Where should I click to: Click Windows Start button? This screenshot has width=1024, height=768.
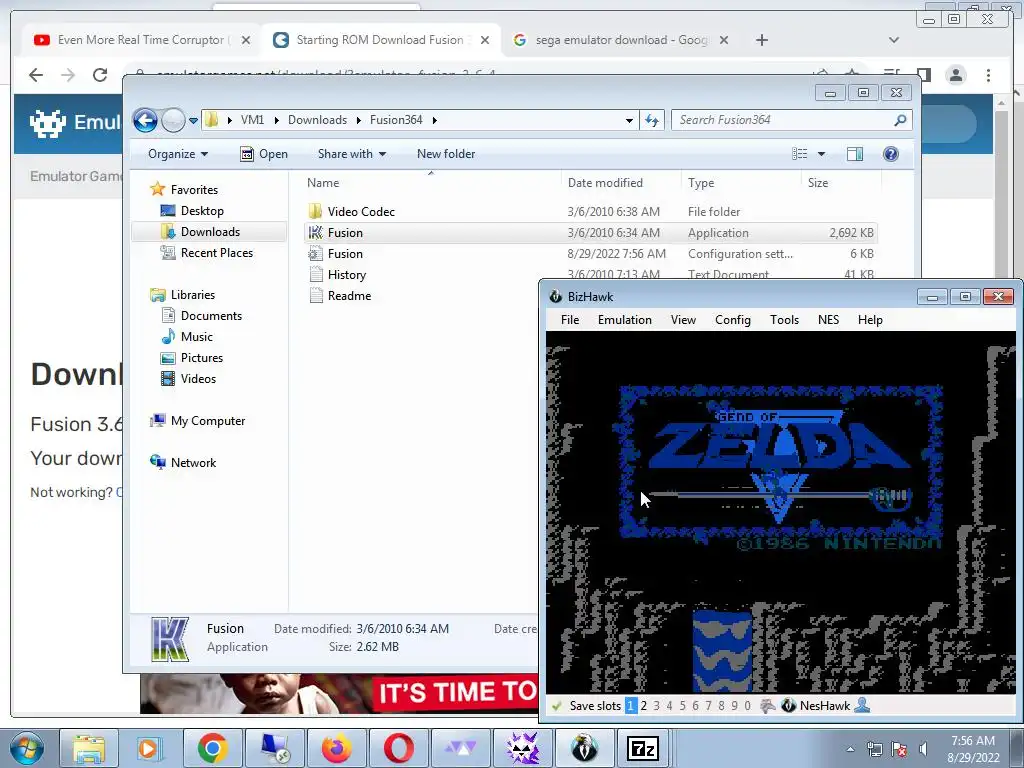pyautogui.click(x=27, y=748)
